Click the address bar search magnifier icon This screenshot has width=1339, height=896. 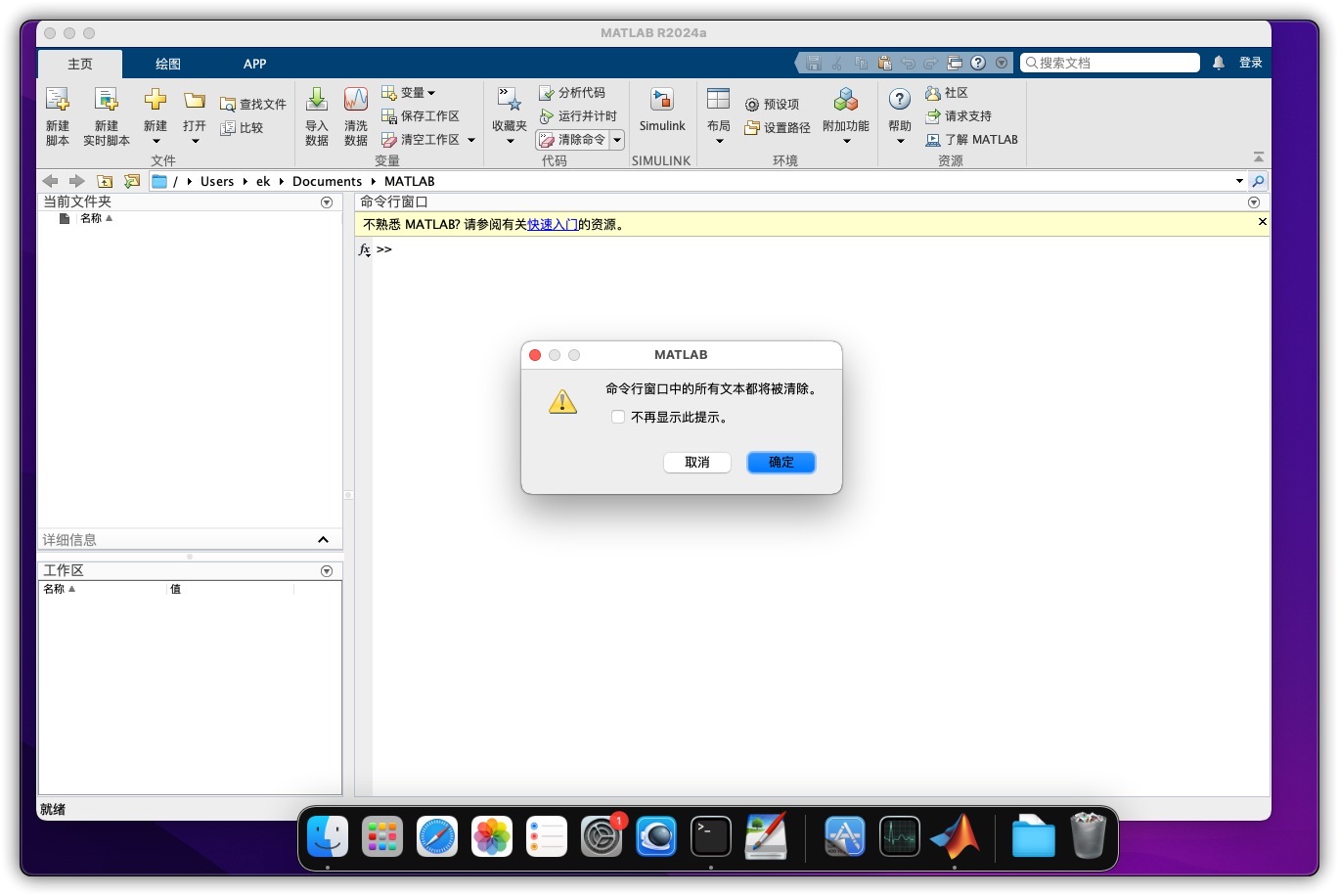tap(1259, 181)
